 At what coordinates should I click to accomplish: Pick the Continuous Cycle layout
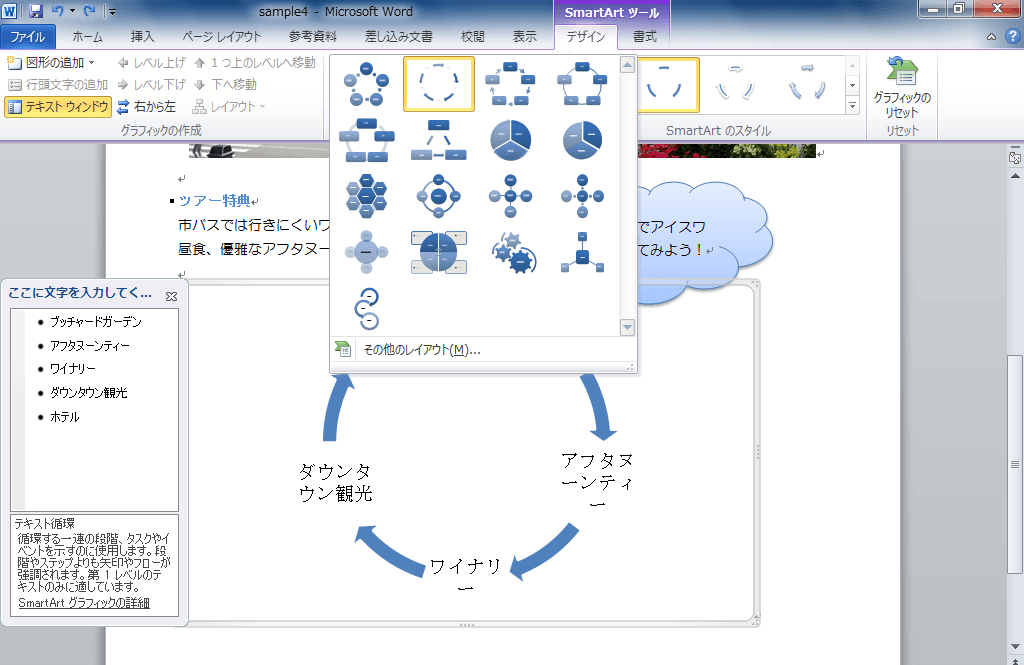click(366, 140)
